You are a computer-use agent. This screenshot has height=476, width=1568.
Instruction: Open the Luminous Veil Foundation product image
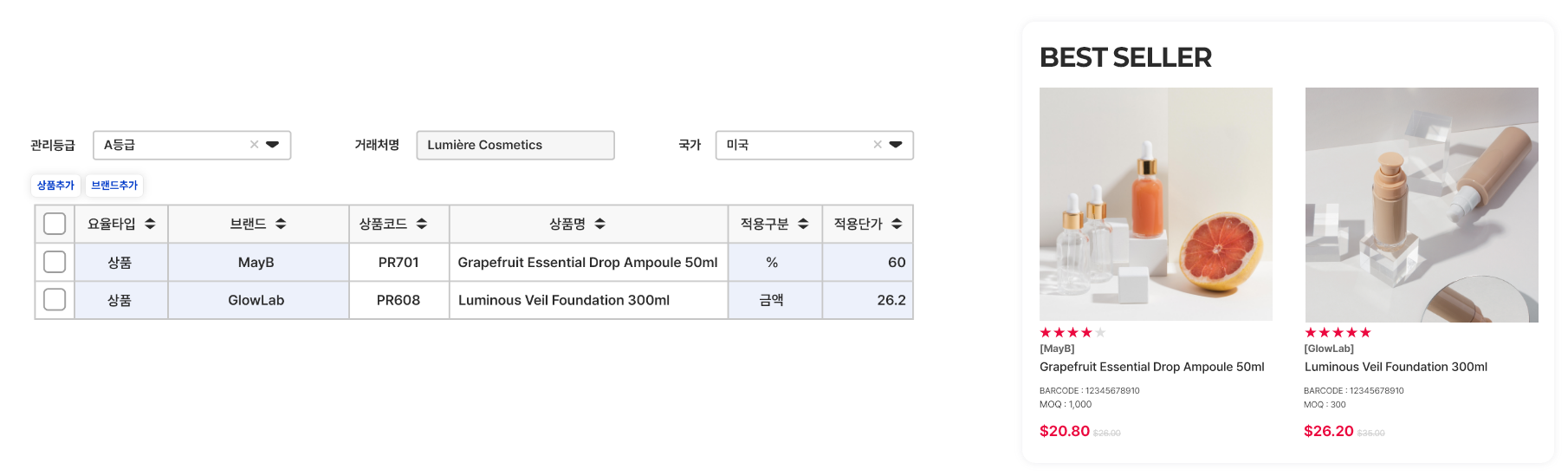coord(1422,205)
